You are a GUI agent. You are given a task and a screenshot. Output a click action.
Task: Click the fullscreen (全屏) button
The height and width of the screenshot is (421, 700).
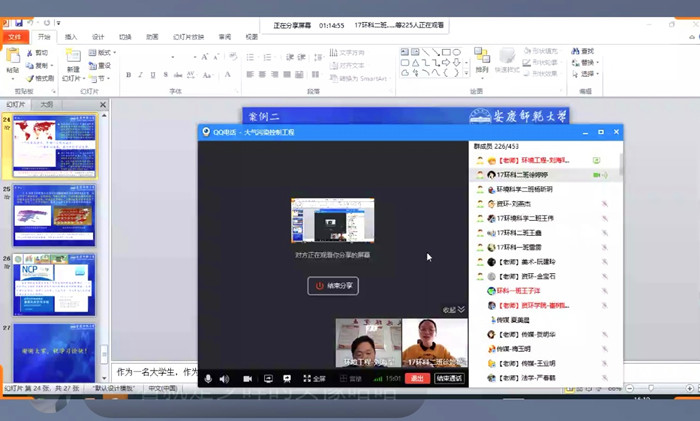(314, 379)
